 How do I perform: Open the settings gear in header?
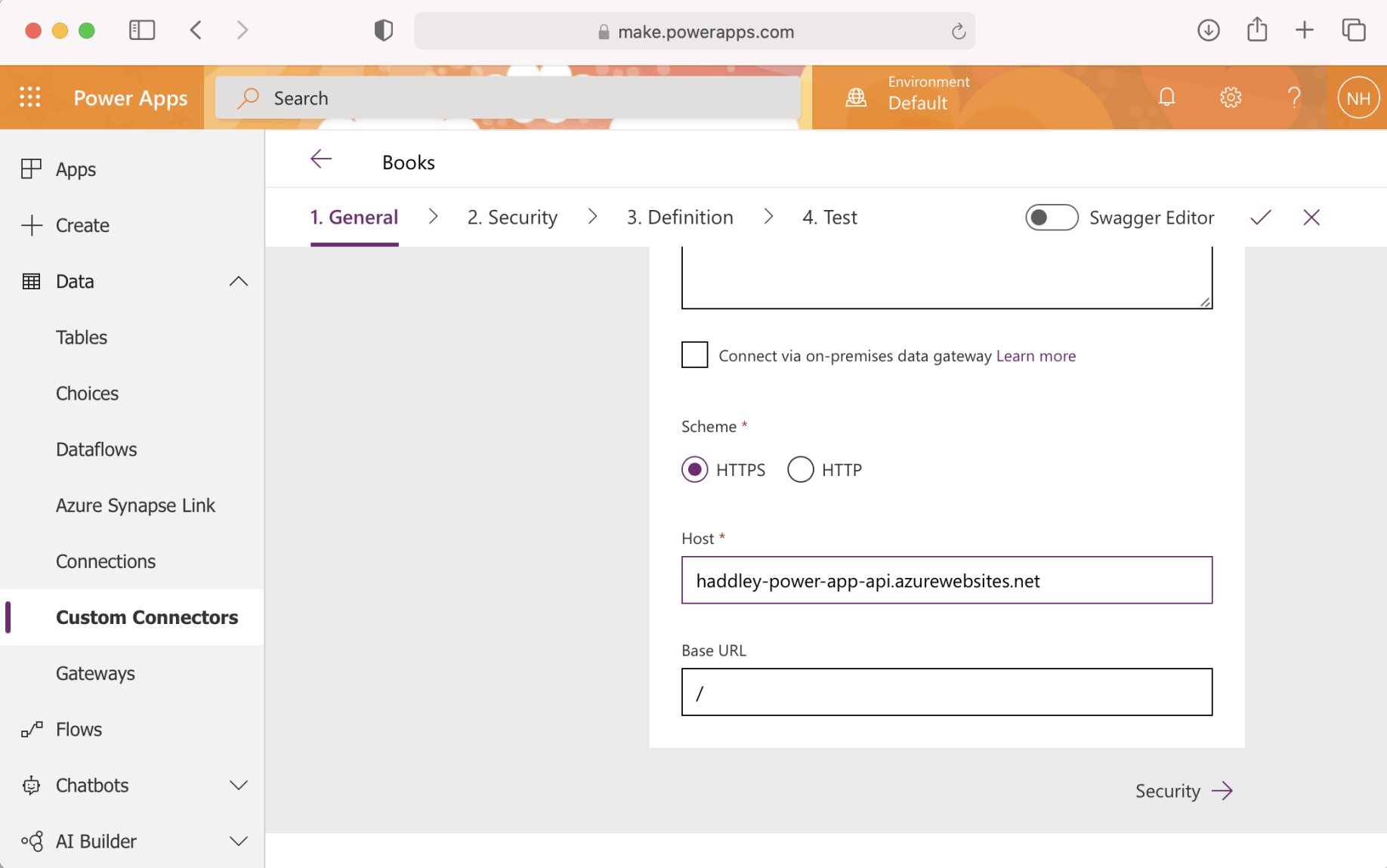pyautogui.click(x=1231, y=97)
